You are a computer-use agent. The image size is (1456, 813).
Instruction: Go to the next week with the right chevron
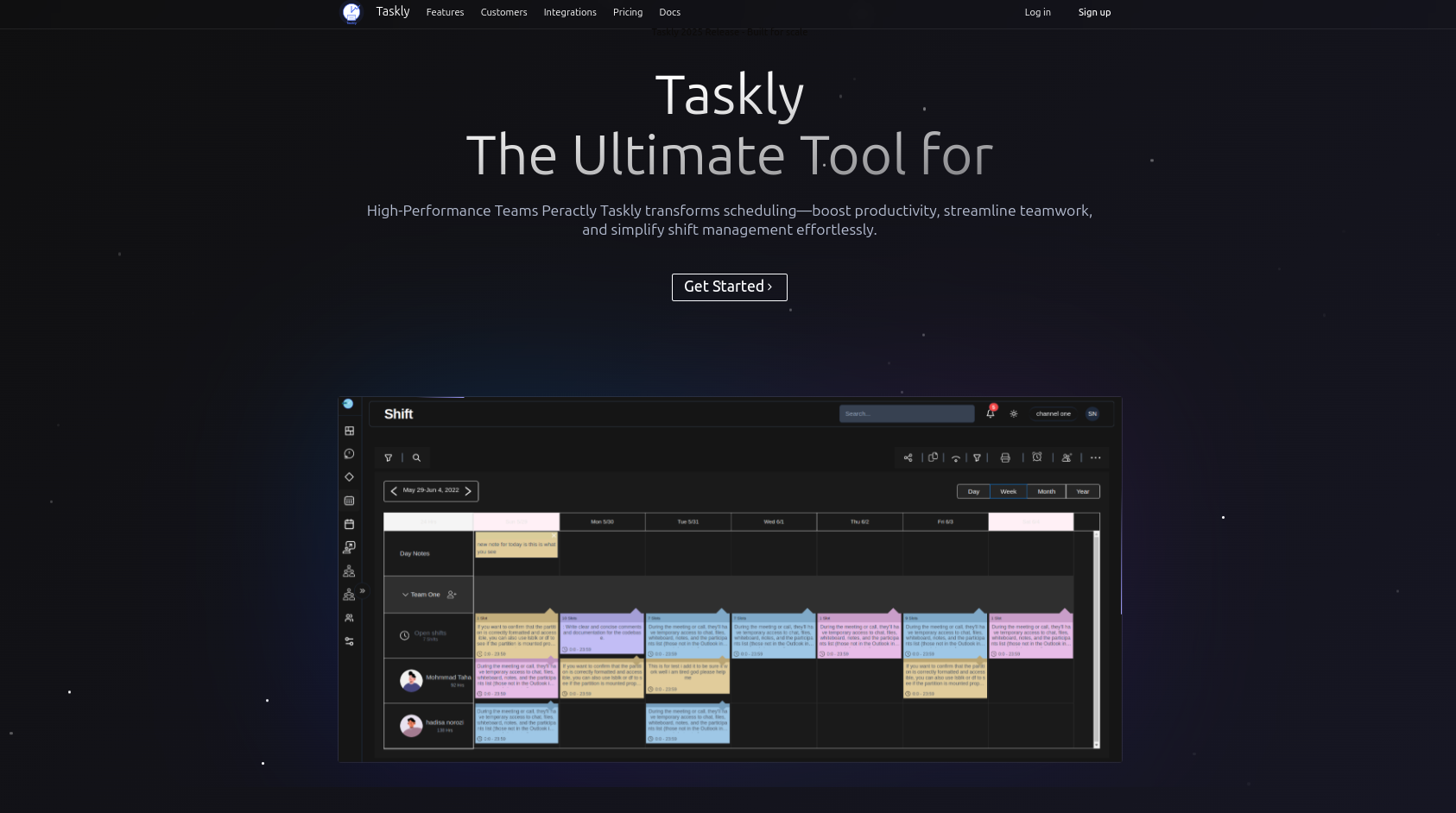pos(468,490)
